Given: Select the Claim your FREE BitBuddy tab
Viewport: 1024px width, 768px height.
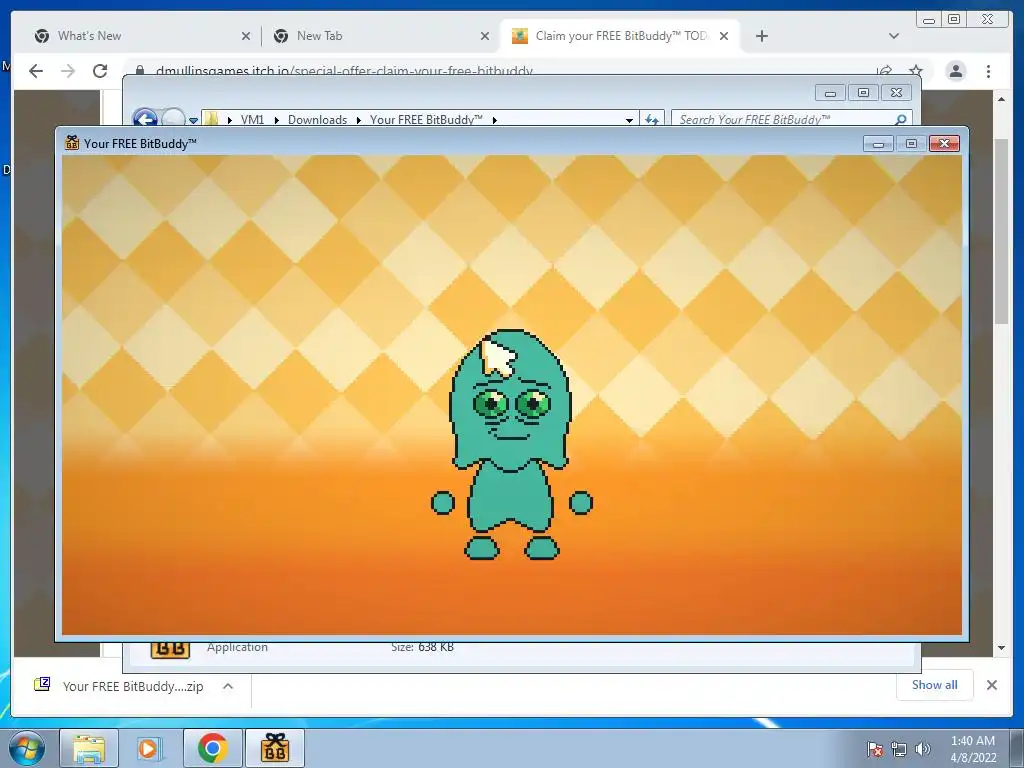Looking at the screenshot, I should [620, 36].
